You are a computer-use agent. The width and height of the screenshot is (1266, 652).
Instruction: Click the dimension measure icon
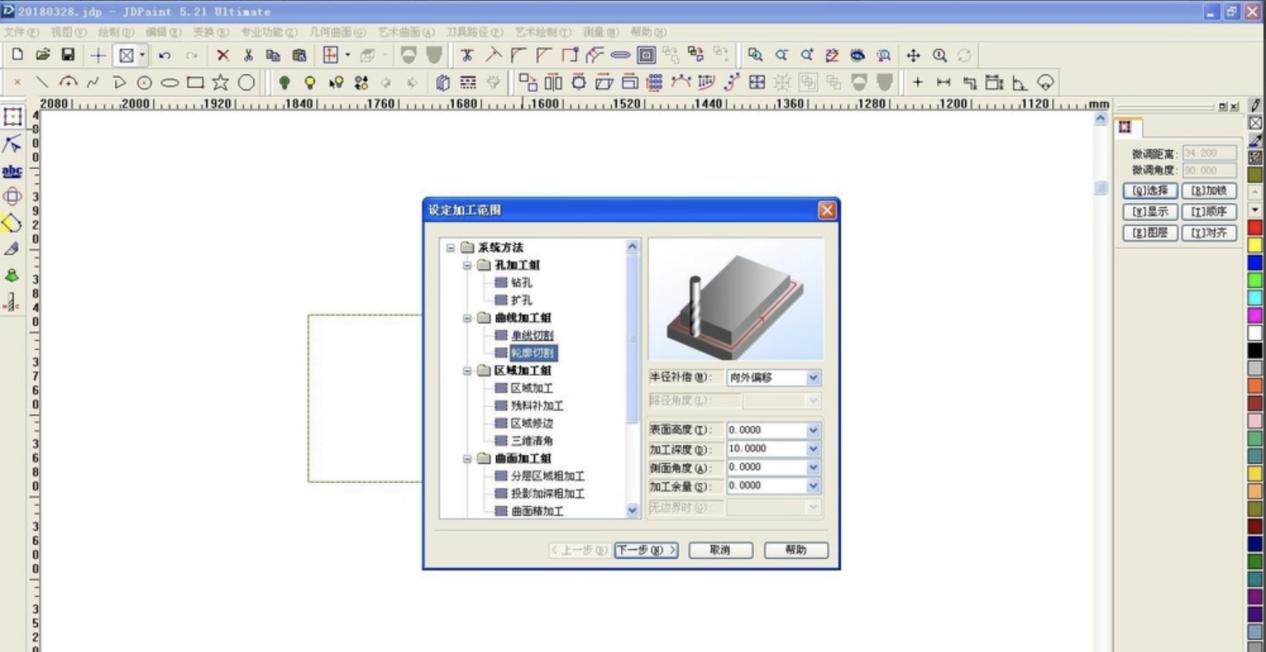943,83
